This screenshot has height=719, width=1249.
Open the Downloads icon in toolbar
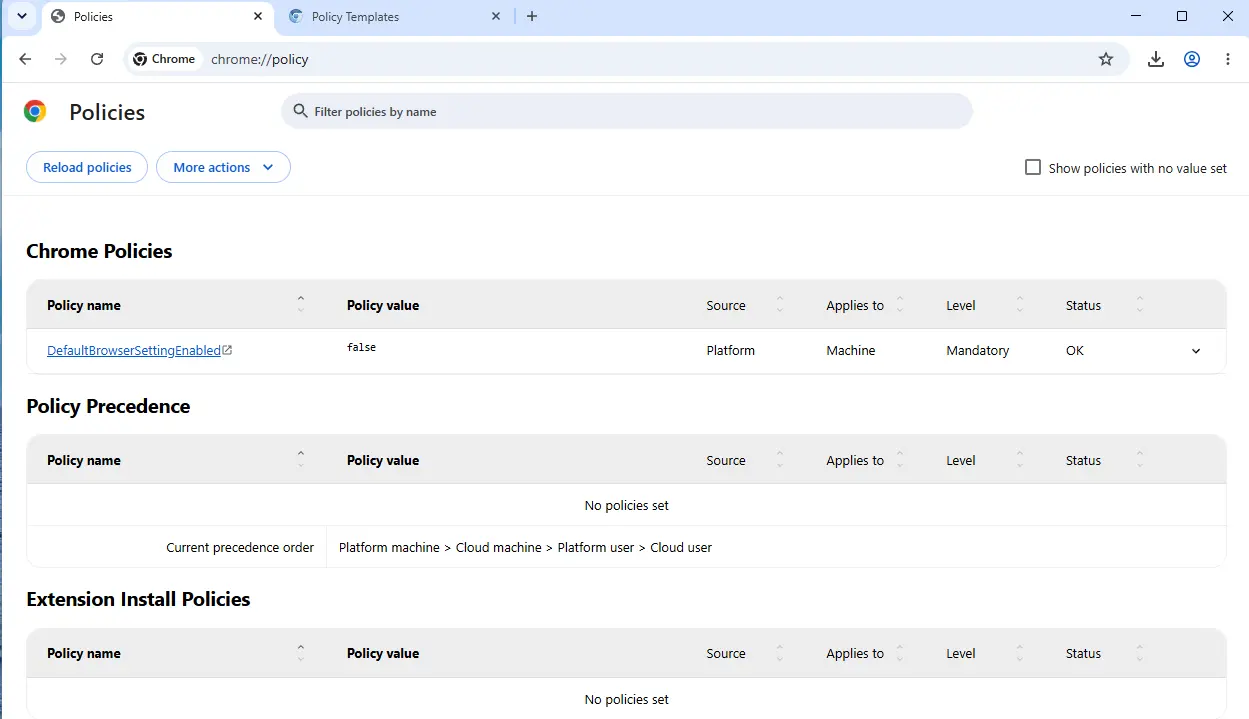[1156, 59]
